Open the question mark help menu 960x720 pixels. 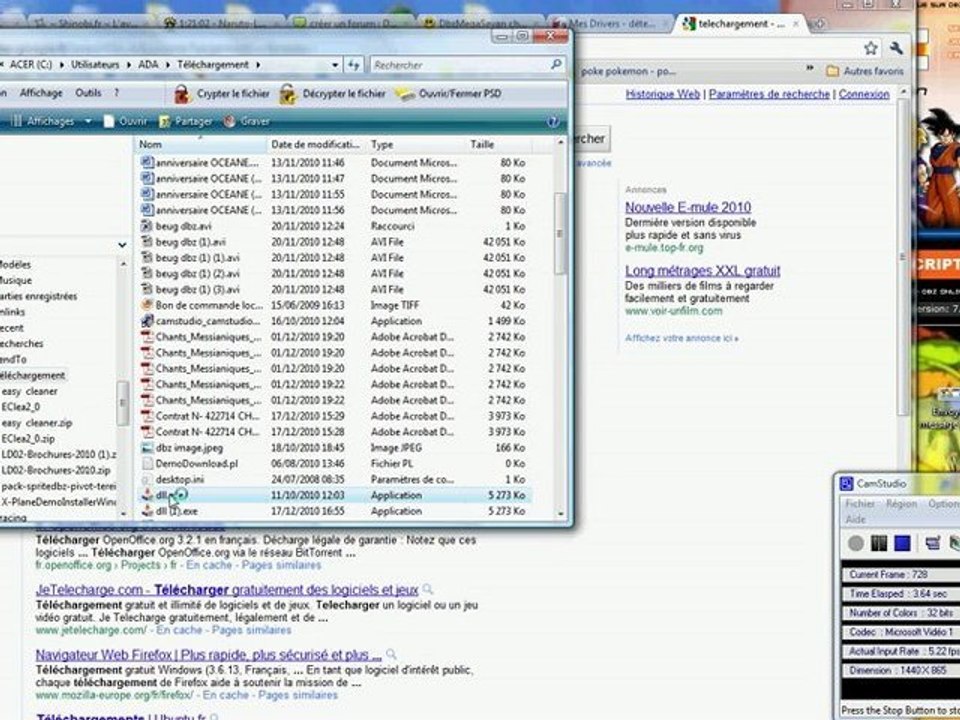[116, 93]
